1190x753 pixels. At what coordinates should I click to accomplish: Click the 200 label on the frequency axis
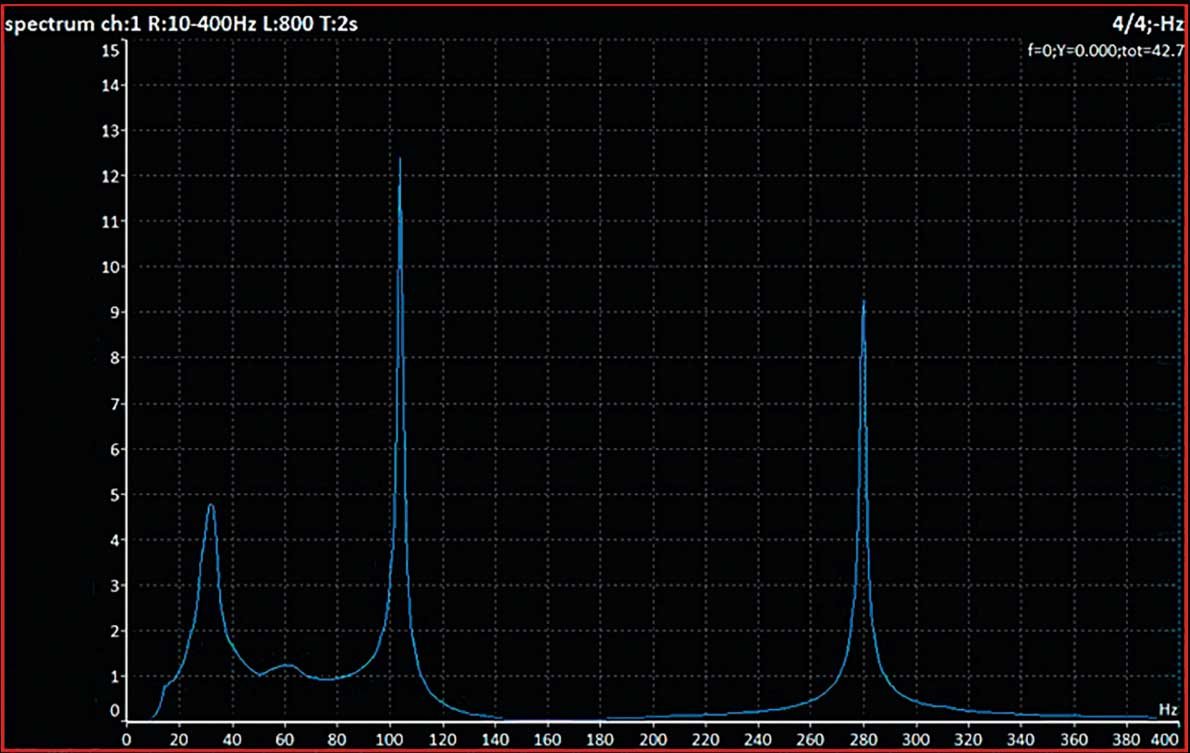[x=653, y=739]
